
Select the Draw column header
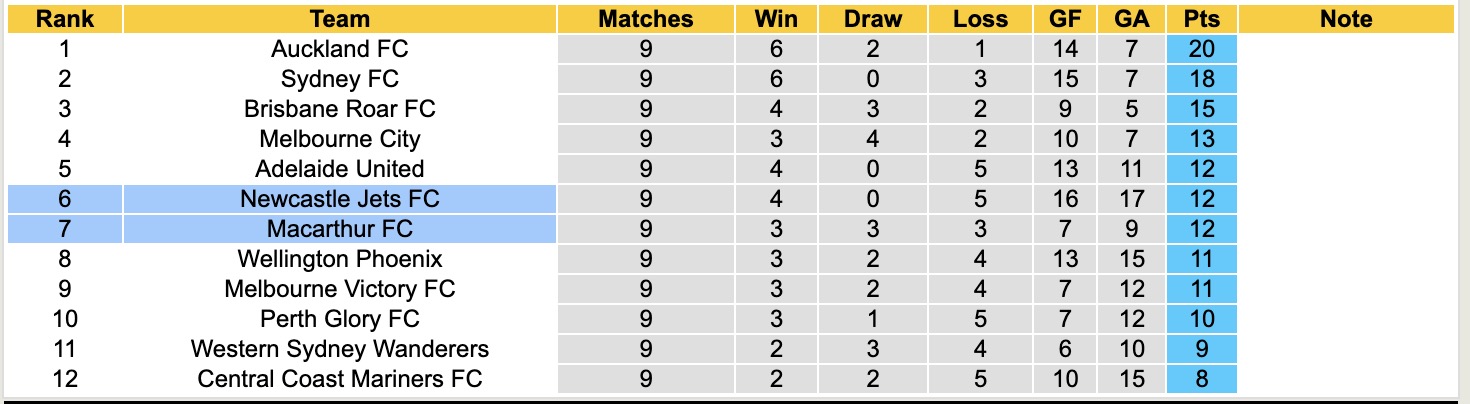[x=872, y=19]
